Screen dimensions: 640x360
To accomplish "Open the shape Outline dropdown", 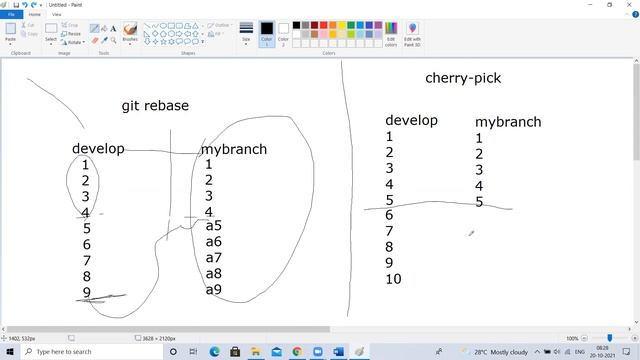I will coord(219,25).
